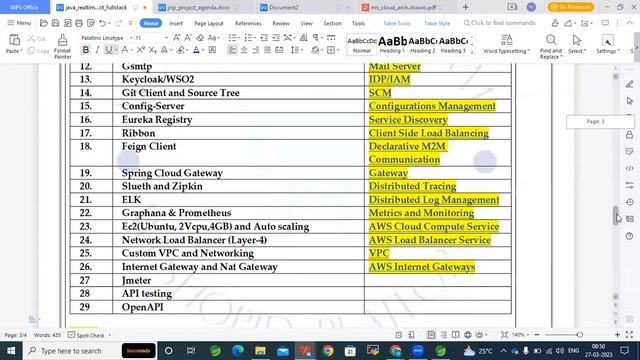The image size is (640, 360).
Task: Toggle Bold formatting
Action: pos(85,50)
